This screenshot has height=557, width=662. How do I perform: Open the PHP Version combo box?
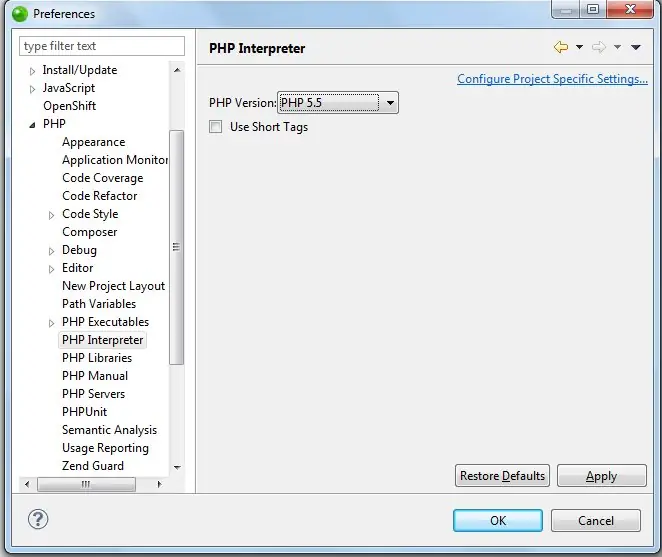click(x=338, y=103)
